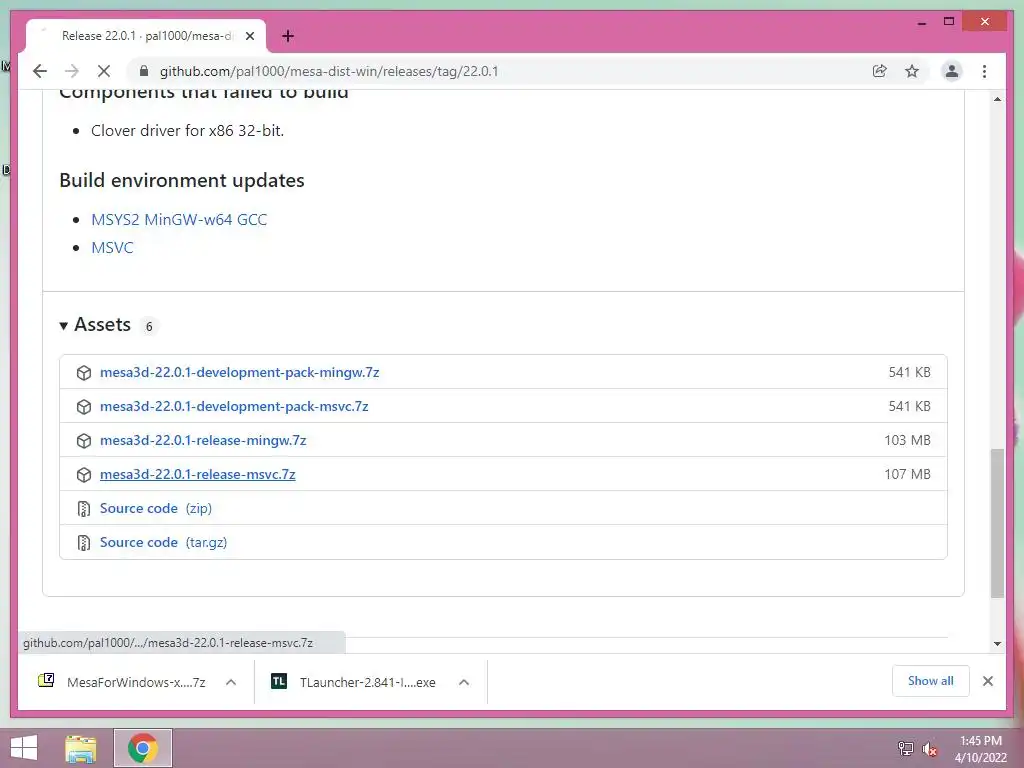This screenshot has width=1024, height=768.
Task: Click package icon beside development-pack-mingw.7z
Action: tap(84, 373)
